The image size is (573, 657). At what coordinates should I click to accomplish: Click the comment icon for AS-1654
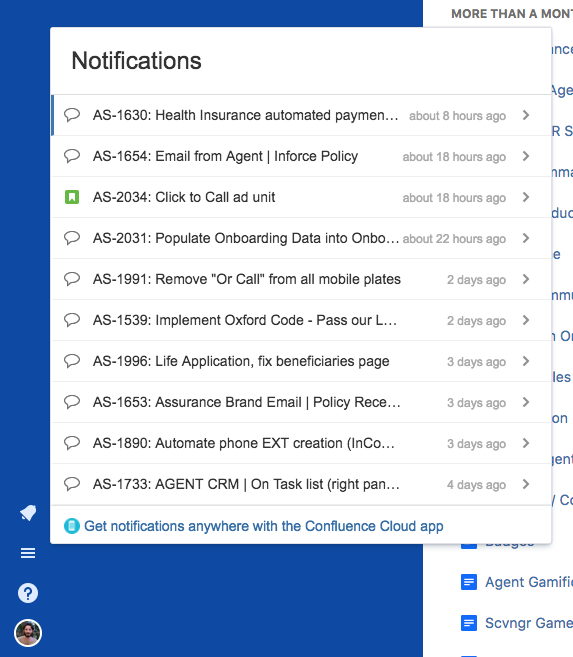72,156
